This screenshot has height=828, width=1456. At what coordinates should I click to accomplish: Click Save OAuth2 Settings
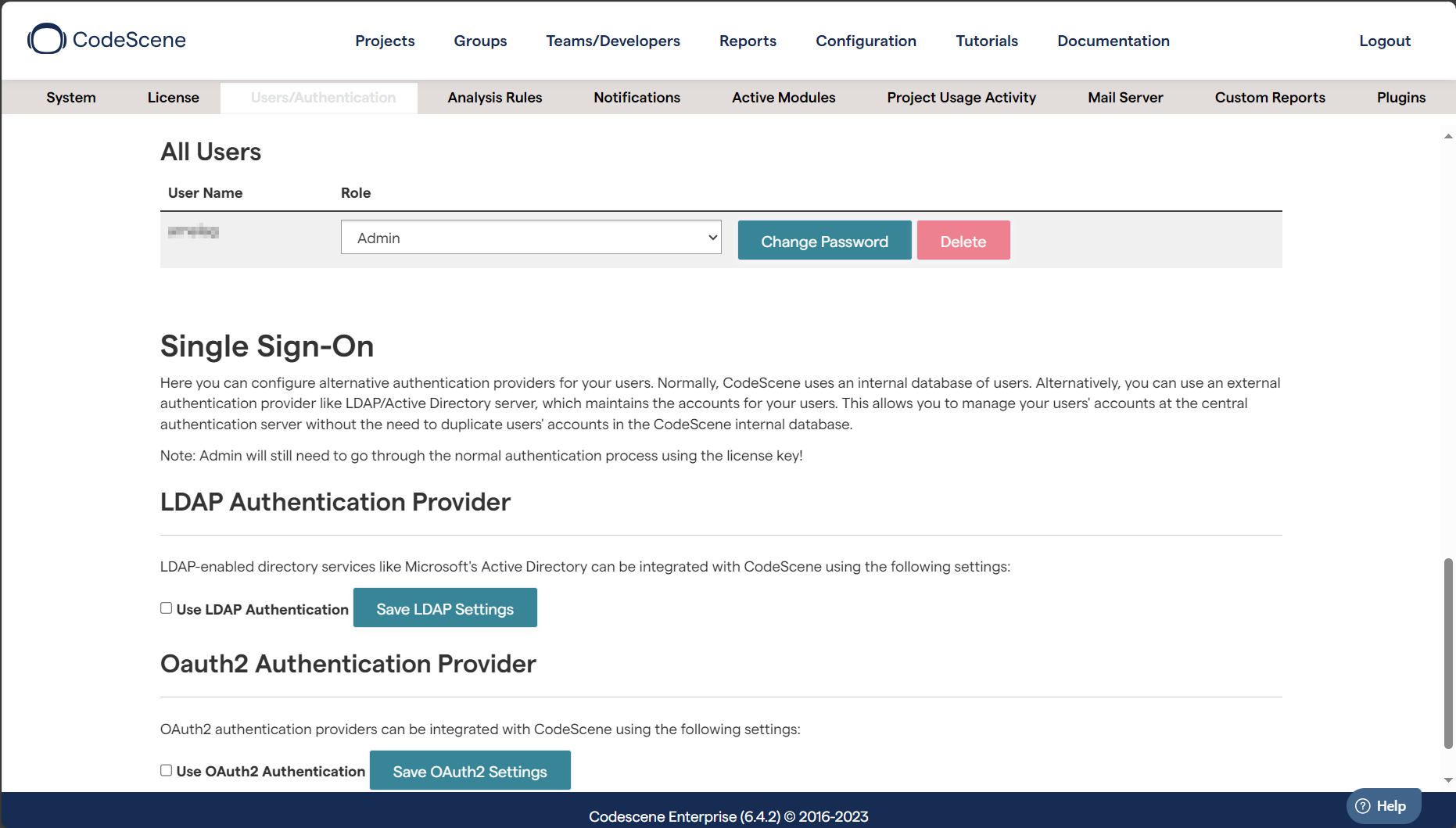tap(470, 771)
